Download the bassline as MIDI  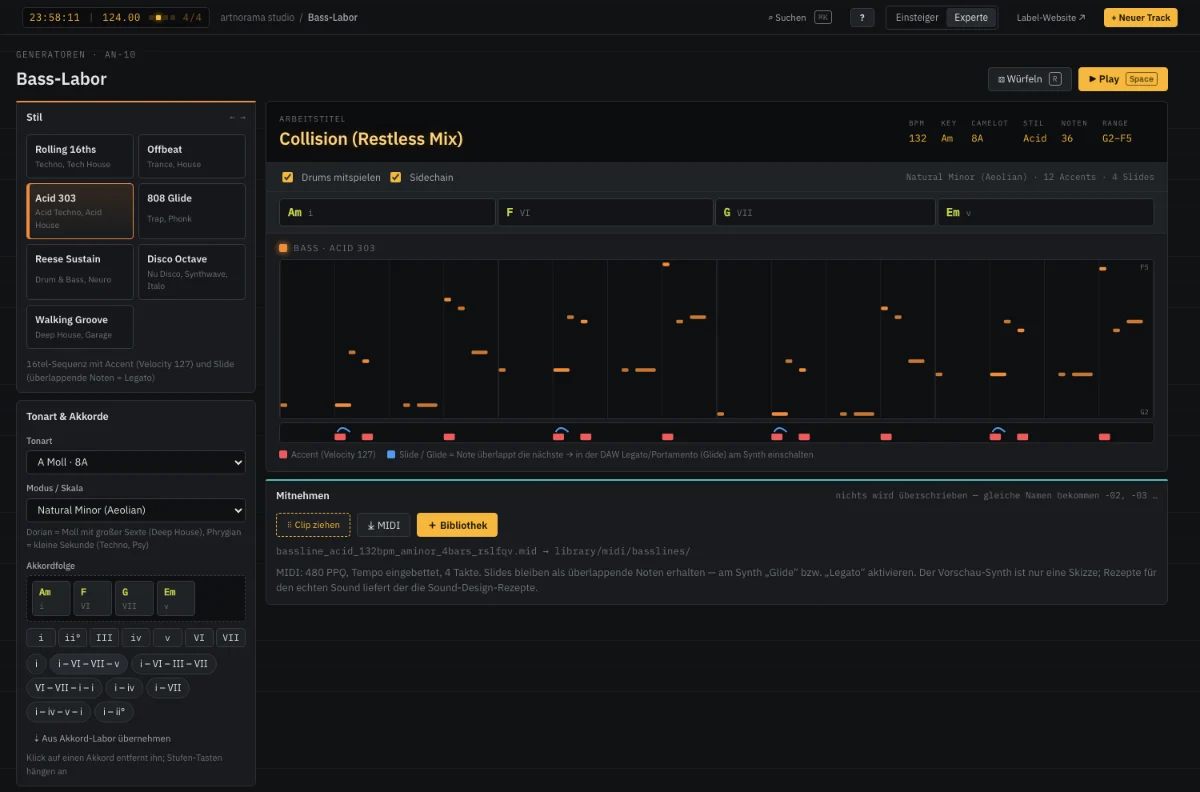coord(384,525)
